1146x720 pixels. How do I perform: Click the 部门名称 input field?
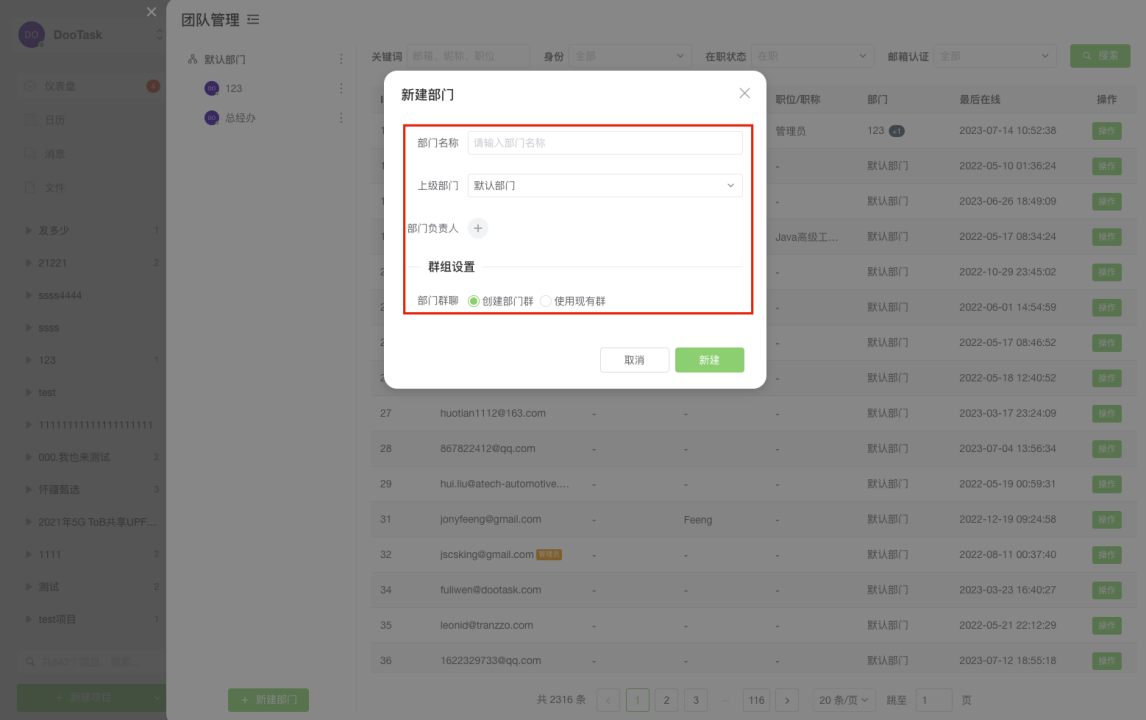pyautogui.click(x=605, y=143)
